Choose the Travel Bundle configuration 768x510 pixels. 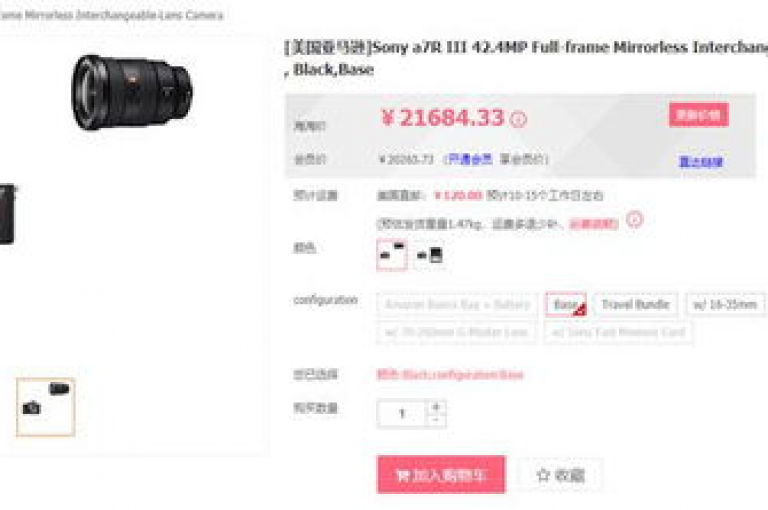(x=636, y=305)
